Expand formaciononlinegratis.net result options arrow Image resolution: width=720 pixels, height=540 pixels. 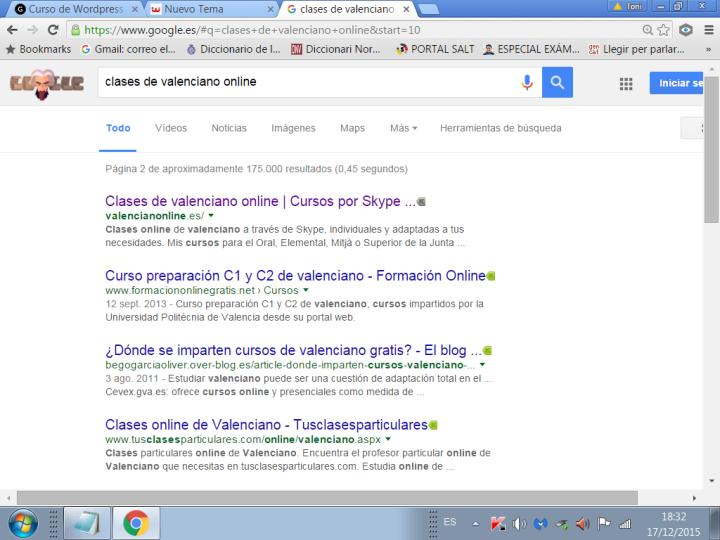[x=306, y=290]
